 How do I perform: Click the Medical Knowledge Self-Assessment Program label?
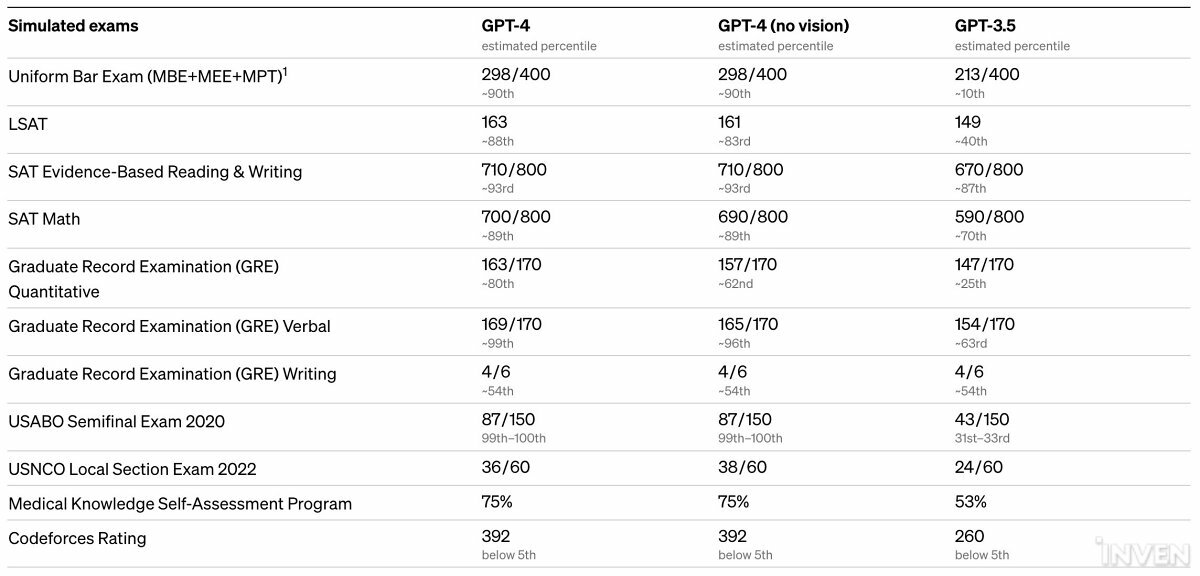[x=180, y=504]
